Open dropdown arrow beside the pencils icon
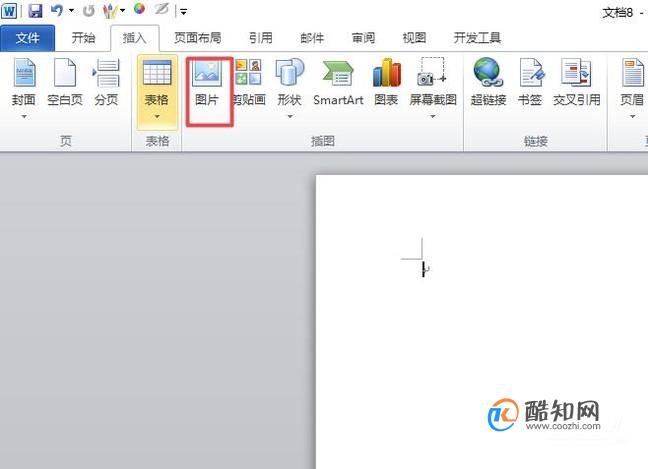 122,11
